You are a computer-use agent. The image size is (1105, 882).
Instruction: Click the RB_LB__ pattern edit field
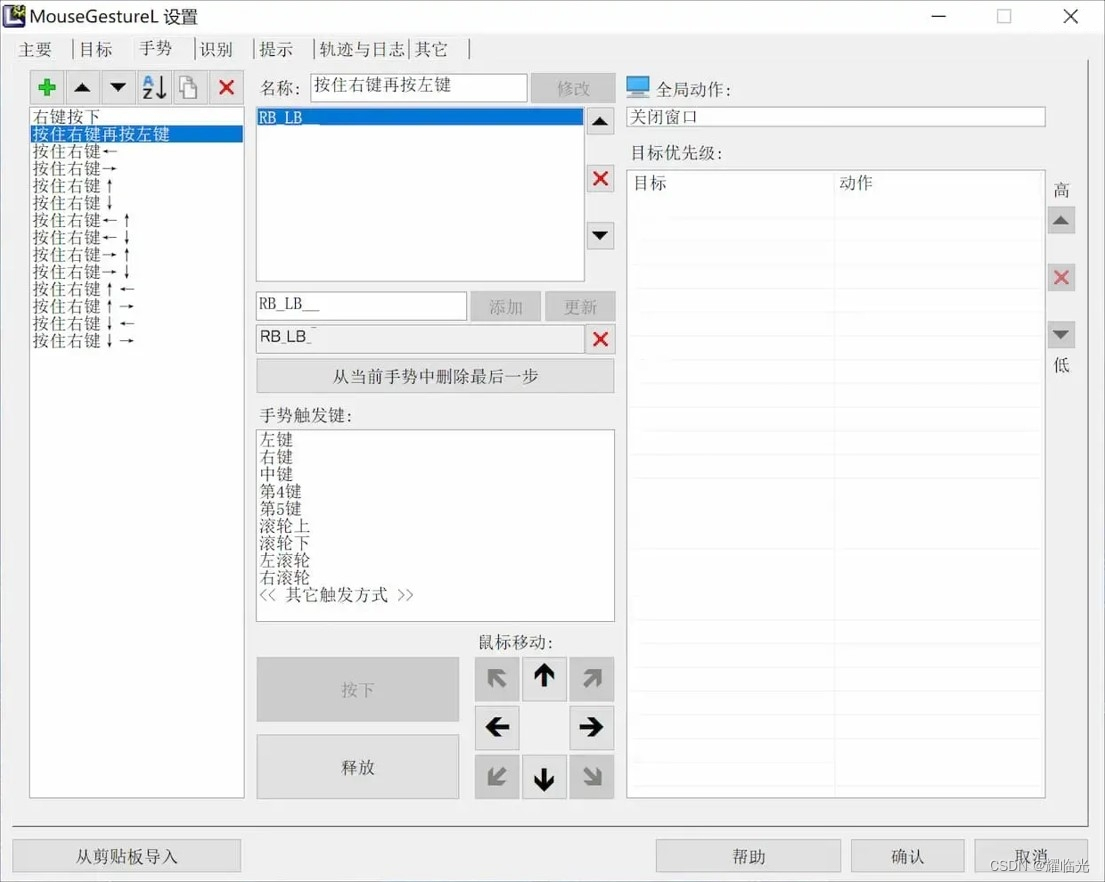(x=362, y=306)
